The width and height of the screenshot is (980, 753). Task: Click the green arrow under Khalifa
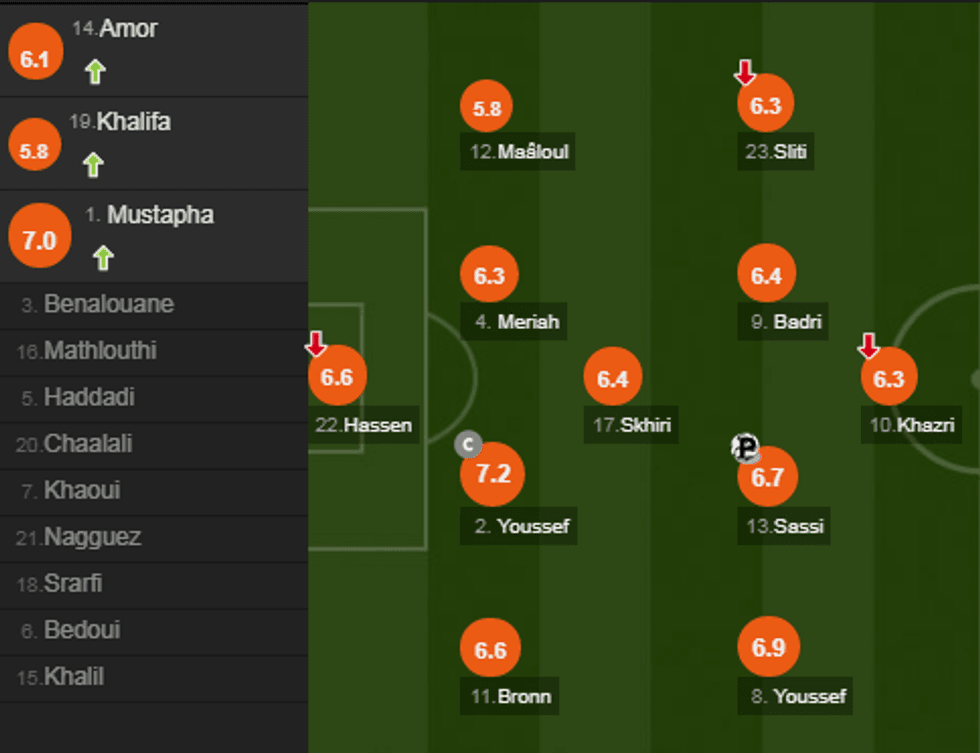point(93,164)
